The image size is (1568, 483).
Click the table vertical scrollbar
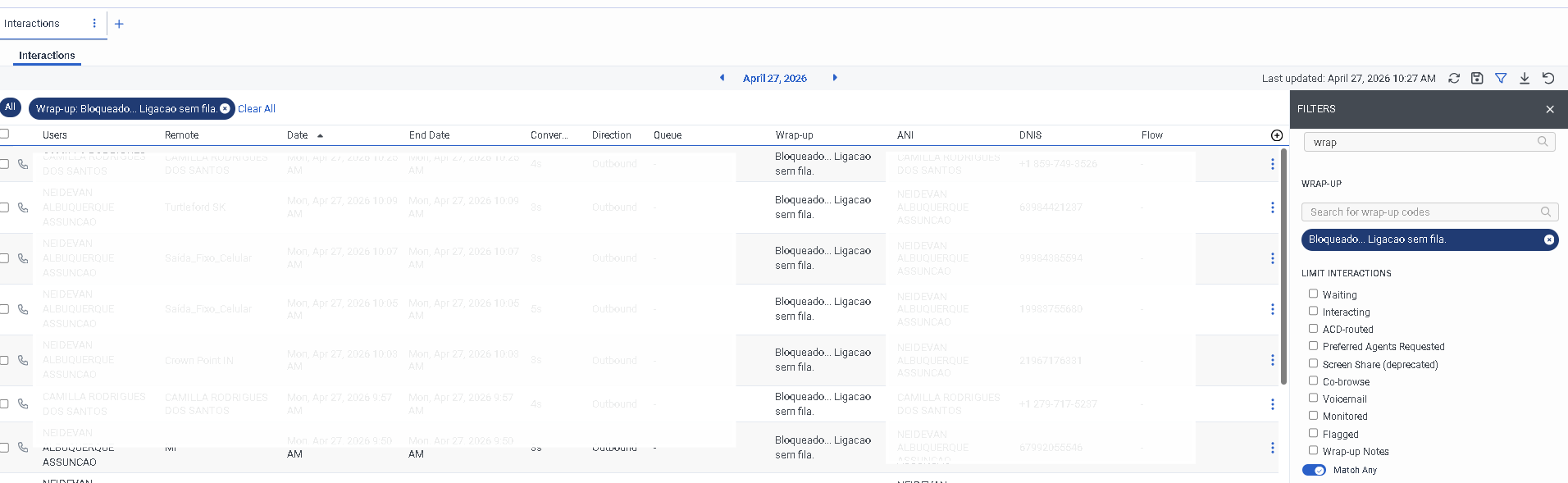coord(1283,267)
